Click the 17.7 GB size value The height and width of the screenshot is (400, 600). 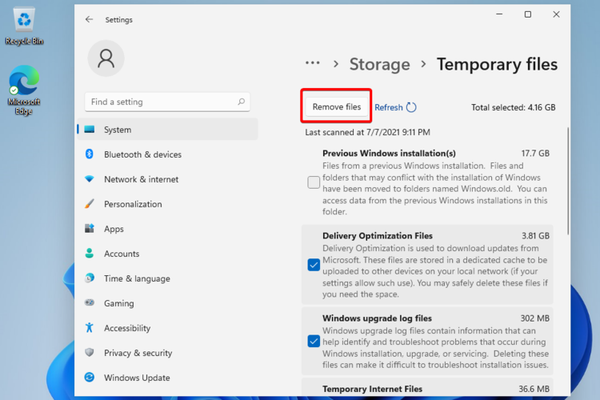pyautogui.click(x=535, y=153)
